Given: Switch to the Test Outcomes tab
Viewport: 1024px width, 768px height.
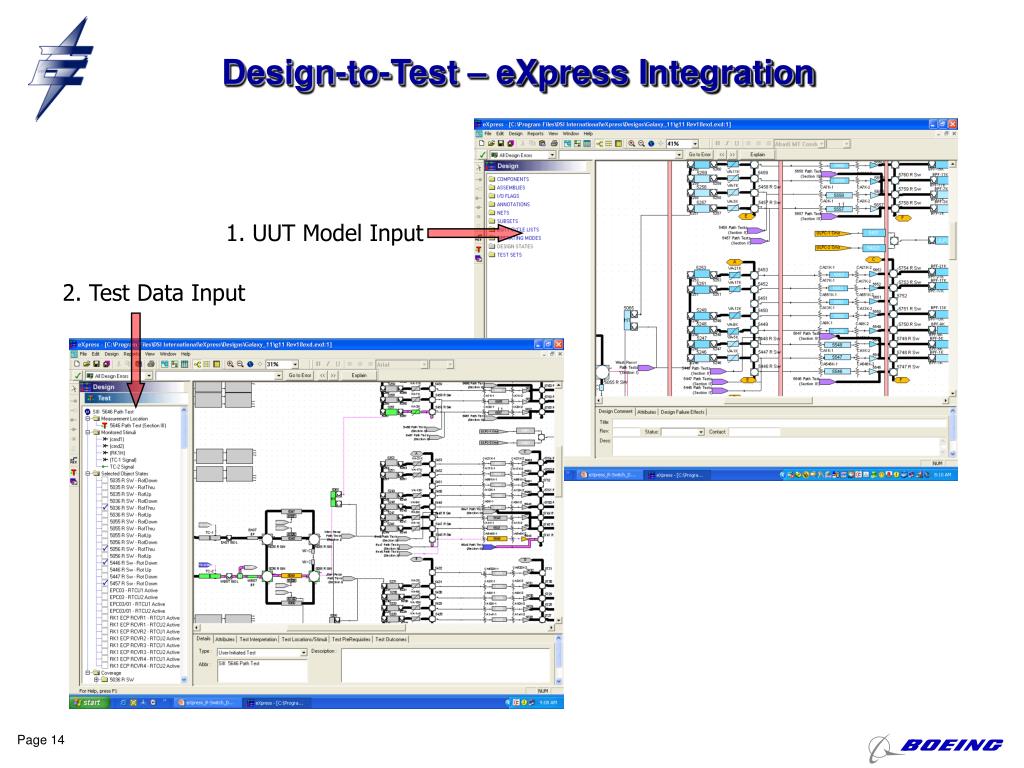Looking at the screenshot, I should tap(391, 639).
